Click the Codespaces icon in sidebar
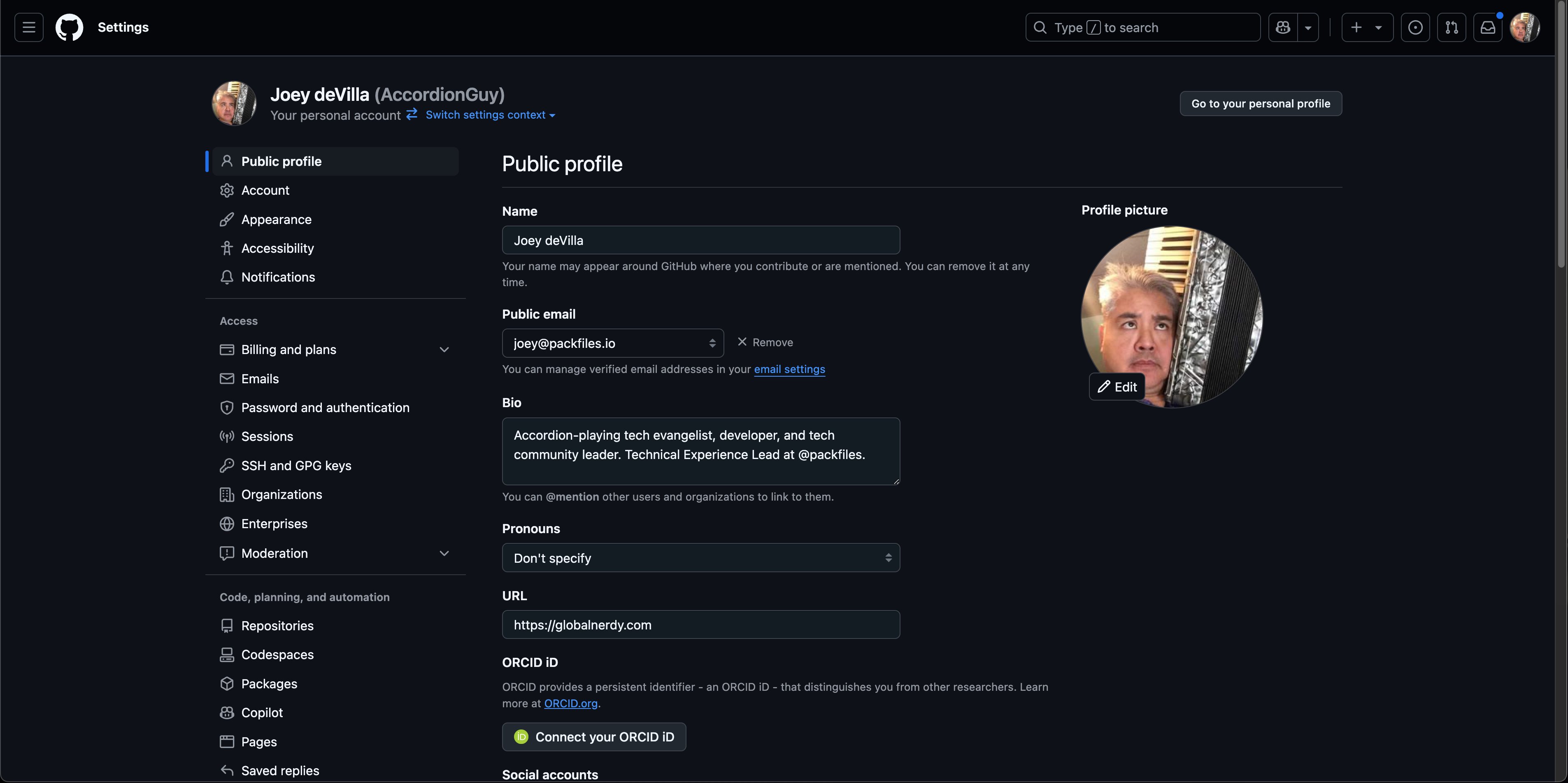The width and height of the screenshot is (1568, 783). coord(226,655)
